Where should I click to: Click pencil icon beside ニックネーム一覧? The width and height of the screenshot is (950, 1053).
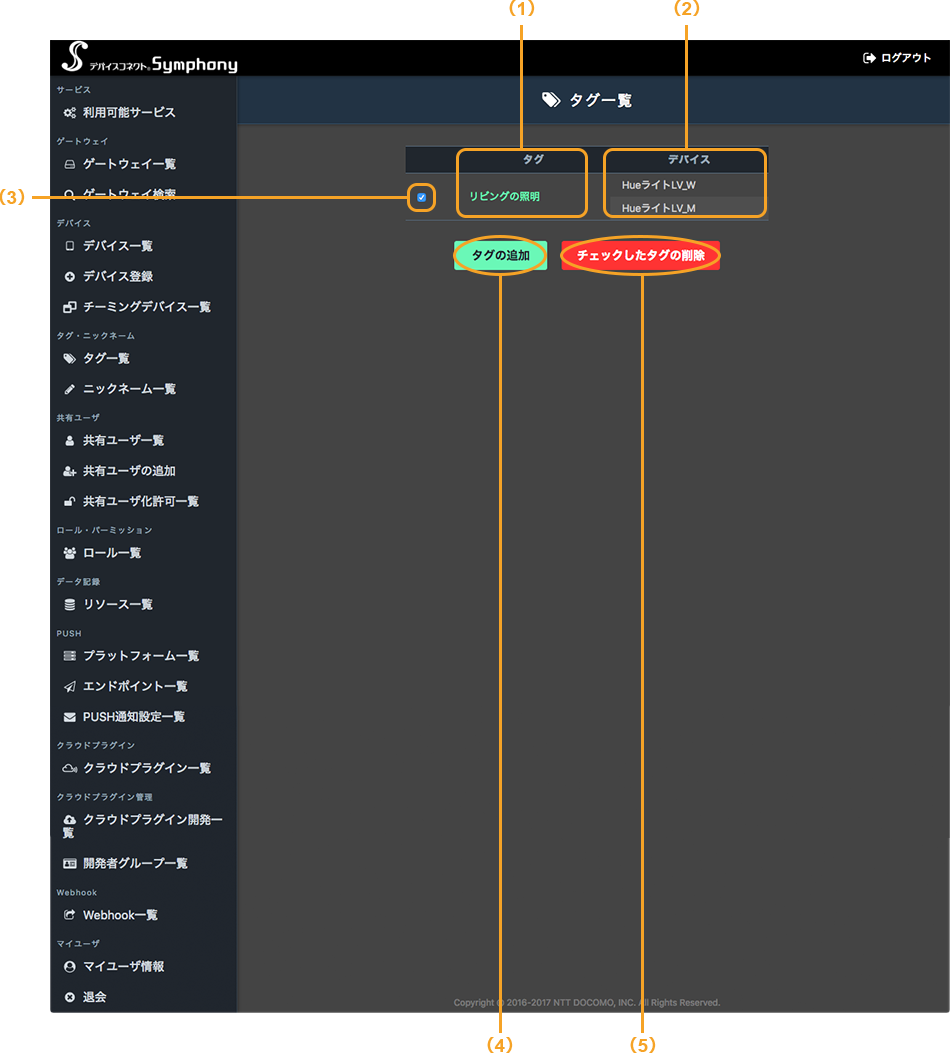pyautogui.click(x=69, y=390)
